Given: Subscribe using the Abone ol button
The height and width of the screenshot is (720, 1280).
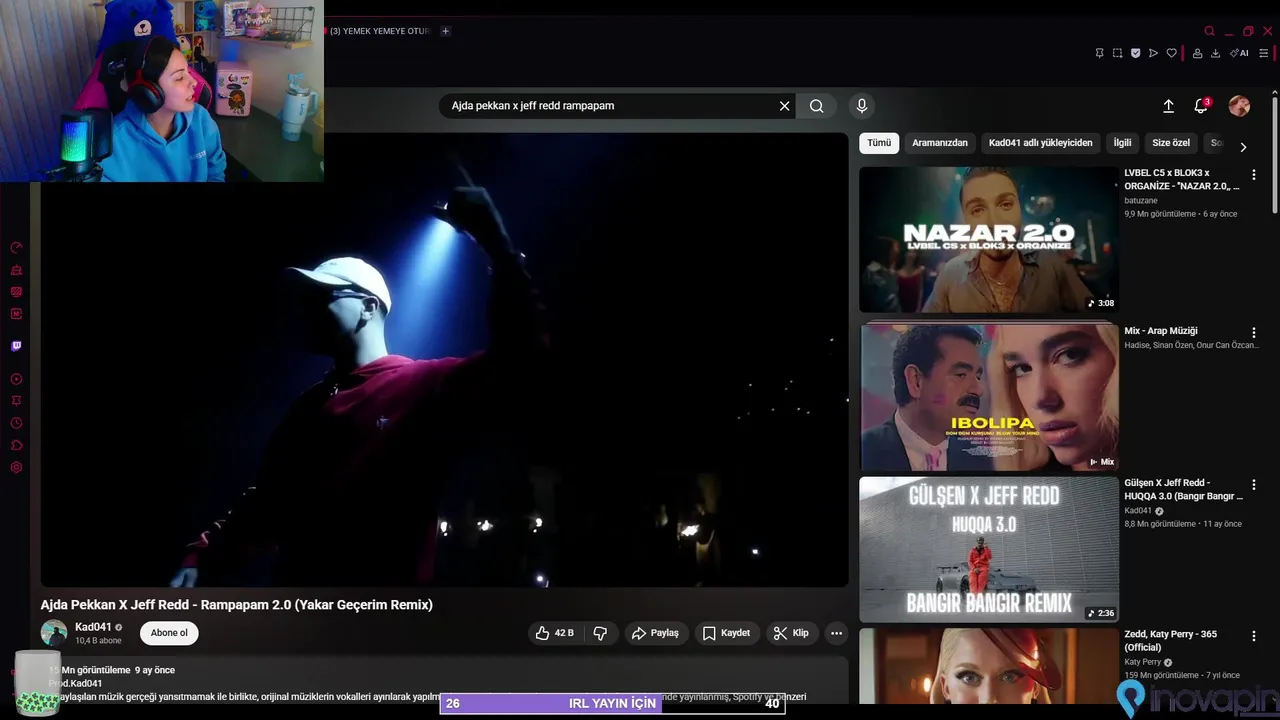Looking at the screenshot, I should [169, 633].
